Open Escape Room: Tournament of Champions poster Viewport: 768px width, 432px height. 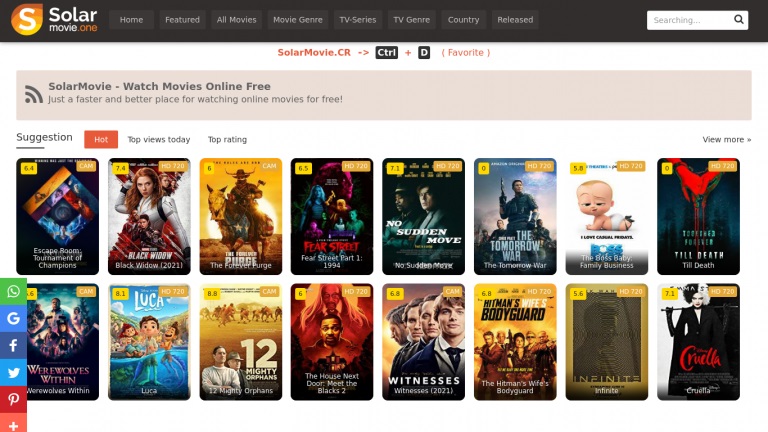[57, 216]
